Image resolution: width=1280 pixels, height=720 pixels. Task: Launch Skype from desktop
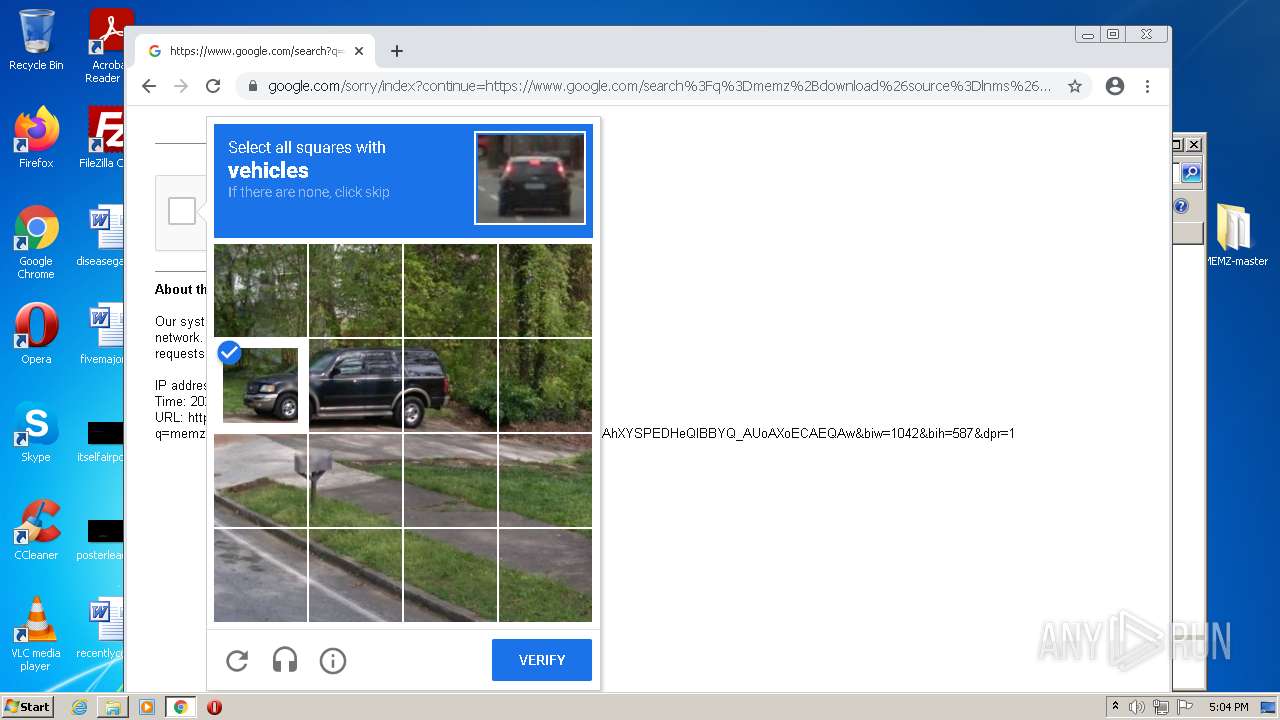[36, 432]
